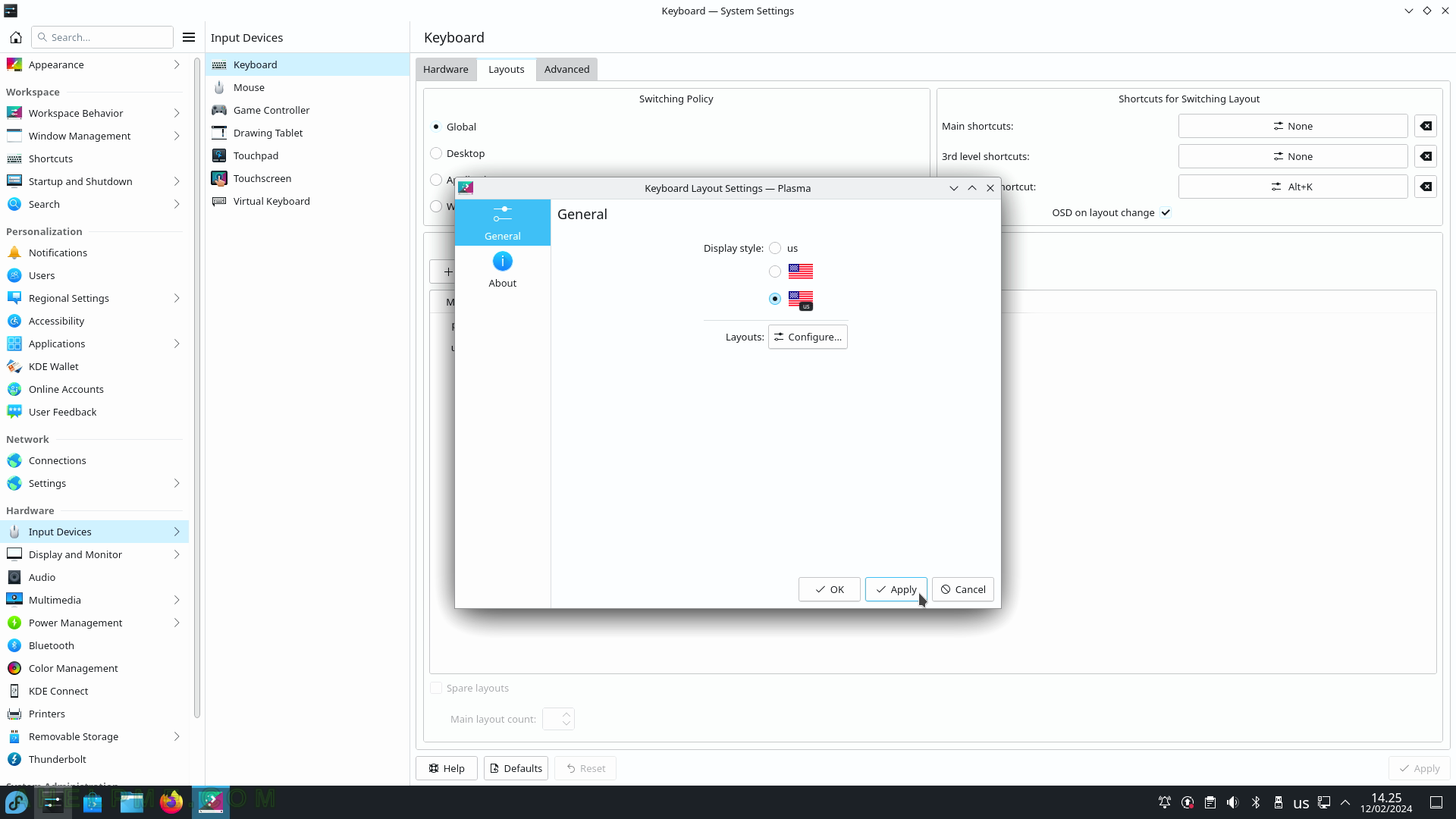1456x819 pixels.
Task: Open Virtual Keyboard settings
Action: point(307,201)
